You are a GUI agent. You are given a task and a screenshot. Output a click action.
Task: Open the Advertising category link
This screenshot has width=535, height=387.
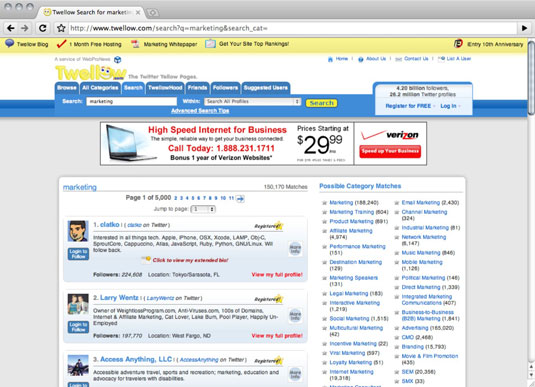click(415, 328)
